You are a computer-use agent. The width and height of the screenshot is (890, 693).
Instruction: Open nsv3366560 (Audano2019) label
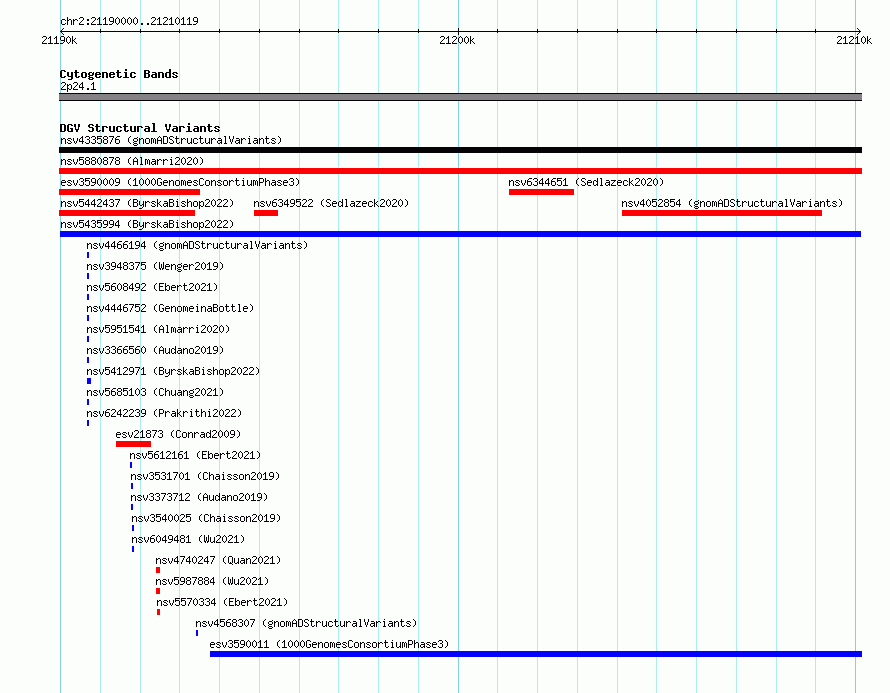155,350
